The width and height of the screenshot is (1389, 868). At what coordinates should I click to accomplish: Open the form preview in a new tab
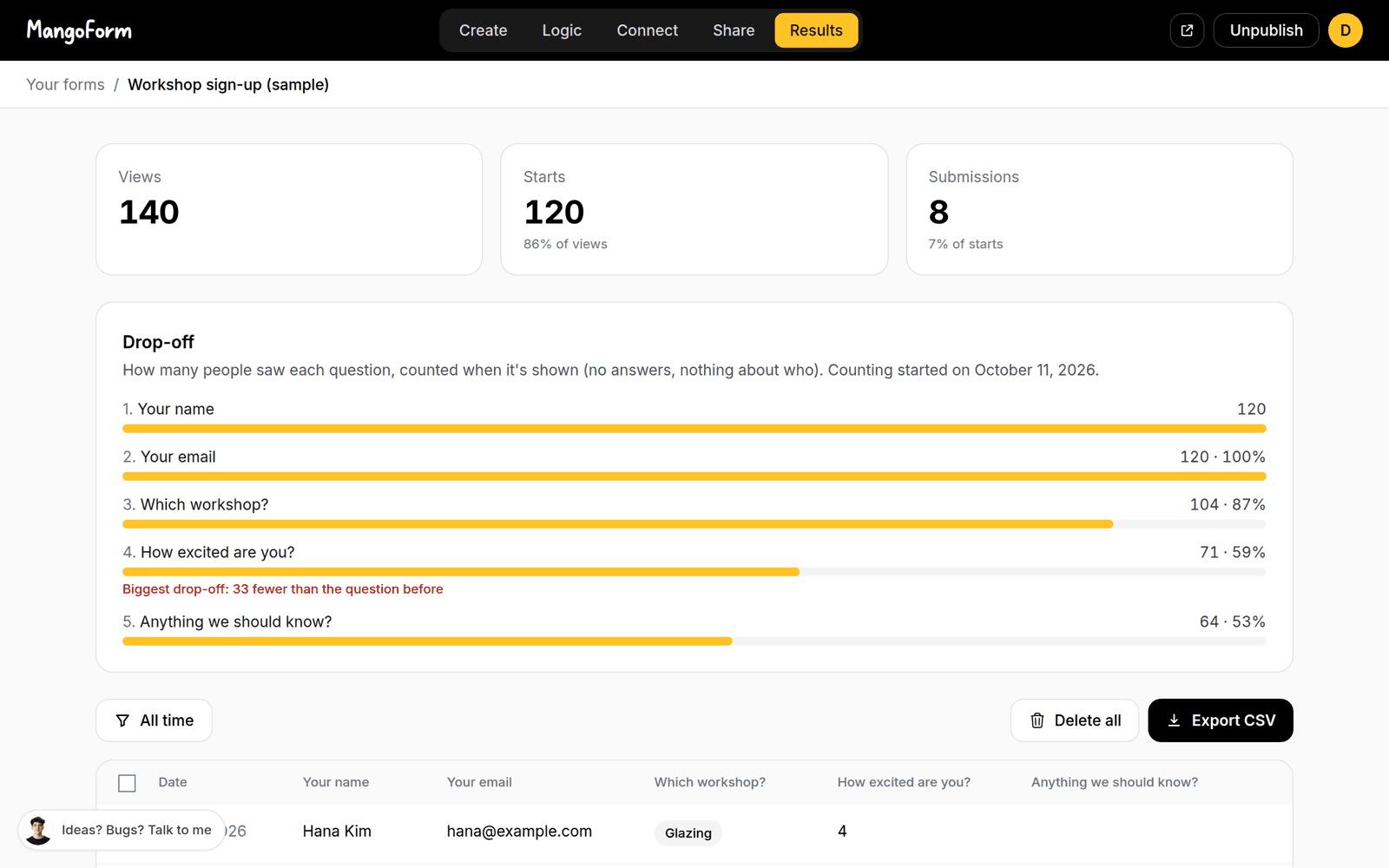click(1187, 30)
